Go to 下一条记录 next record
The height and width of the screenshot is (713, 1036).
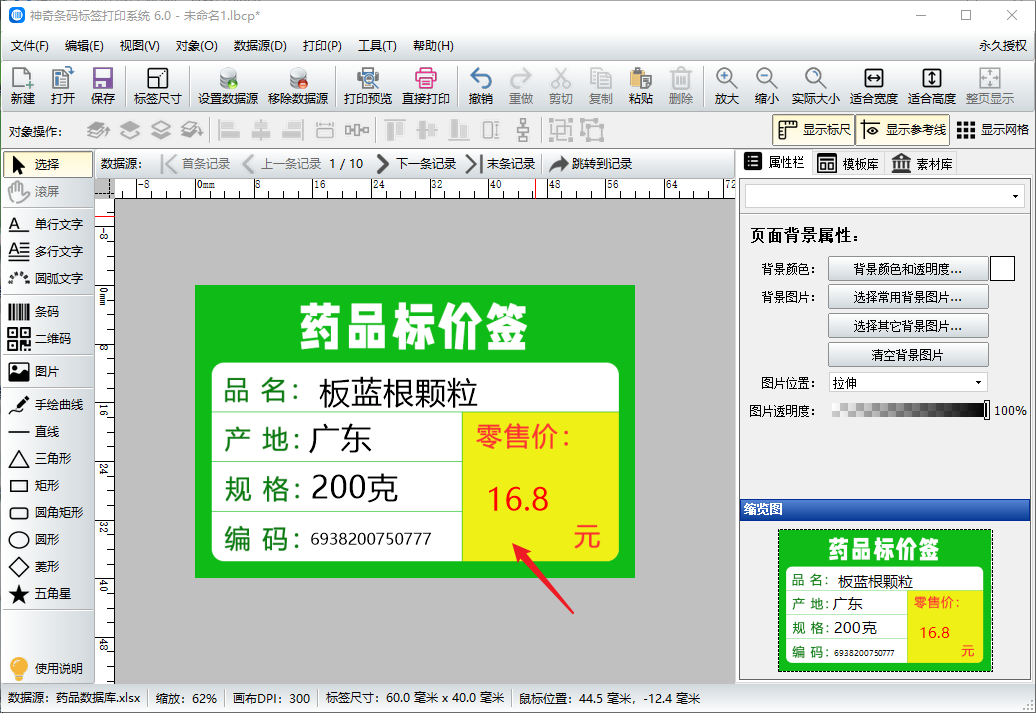416,164
